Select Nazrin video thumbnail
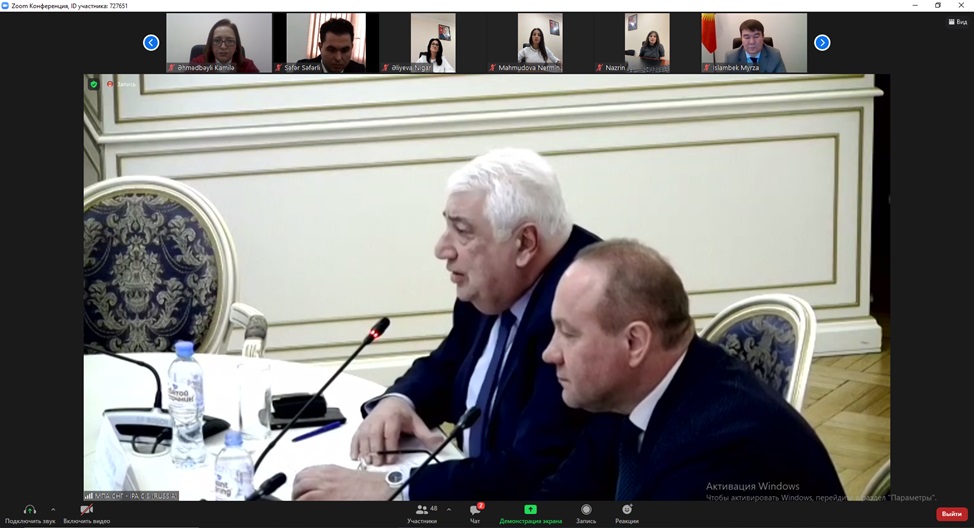The height and width of the screenshot is (528, 974). pyautogui.click(x=647, y=43)
